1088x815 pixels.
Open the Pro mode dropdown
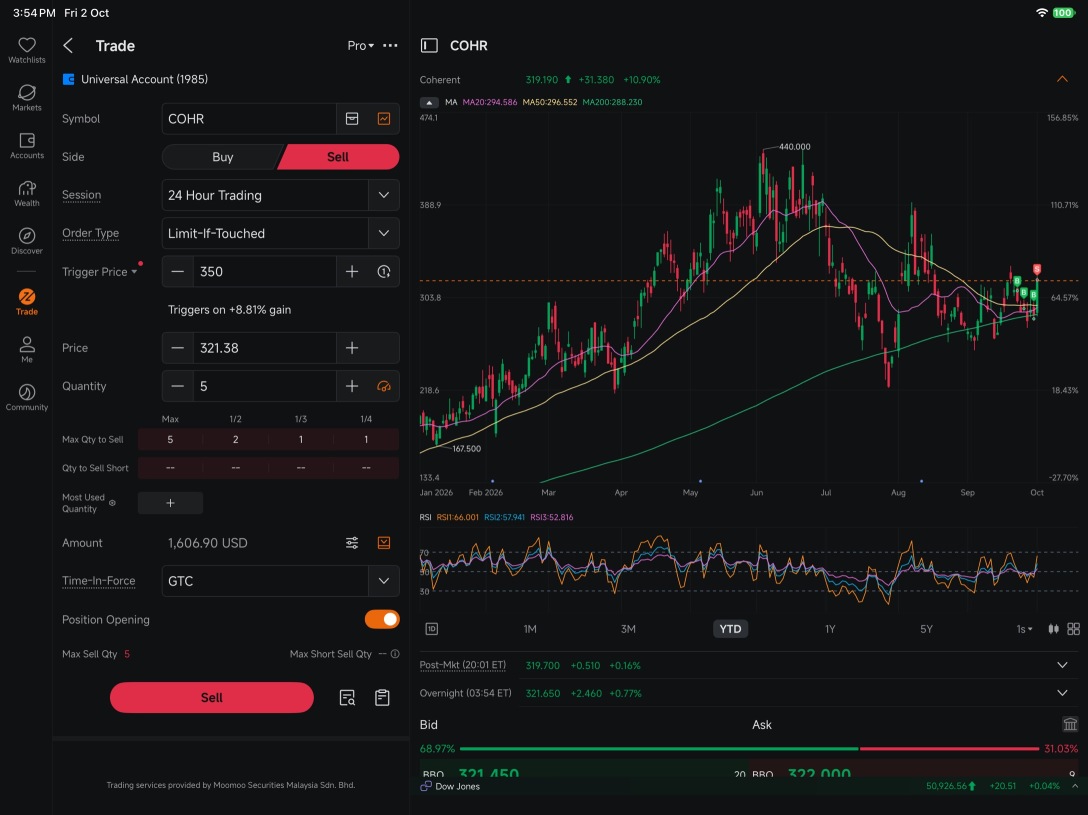[x=361, y=46]
